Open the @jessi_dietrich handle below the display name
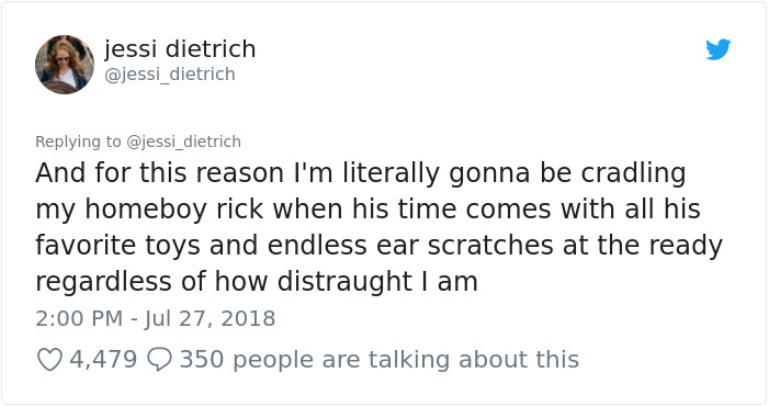The height and width of the screenshot is (406, 768). click(x=170, y=74)
